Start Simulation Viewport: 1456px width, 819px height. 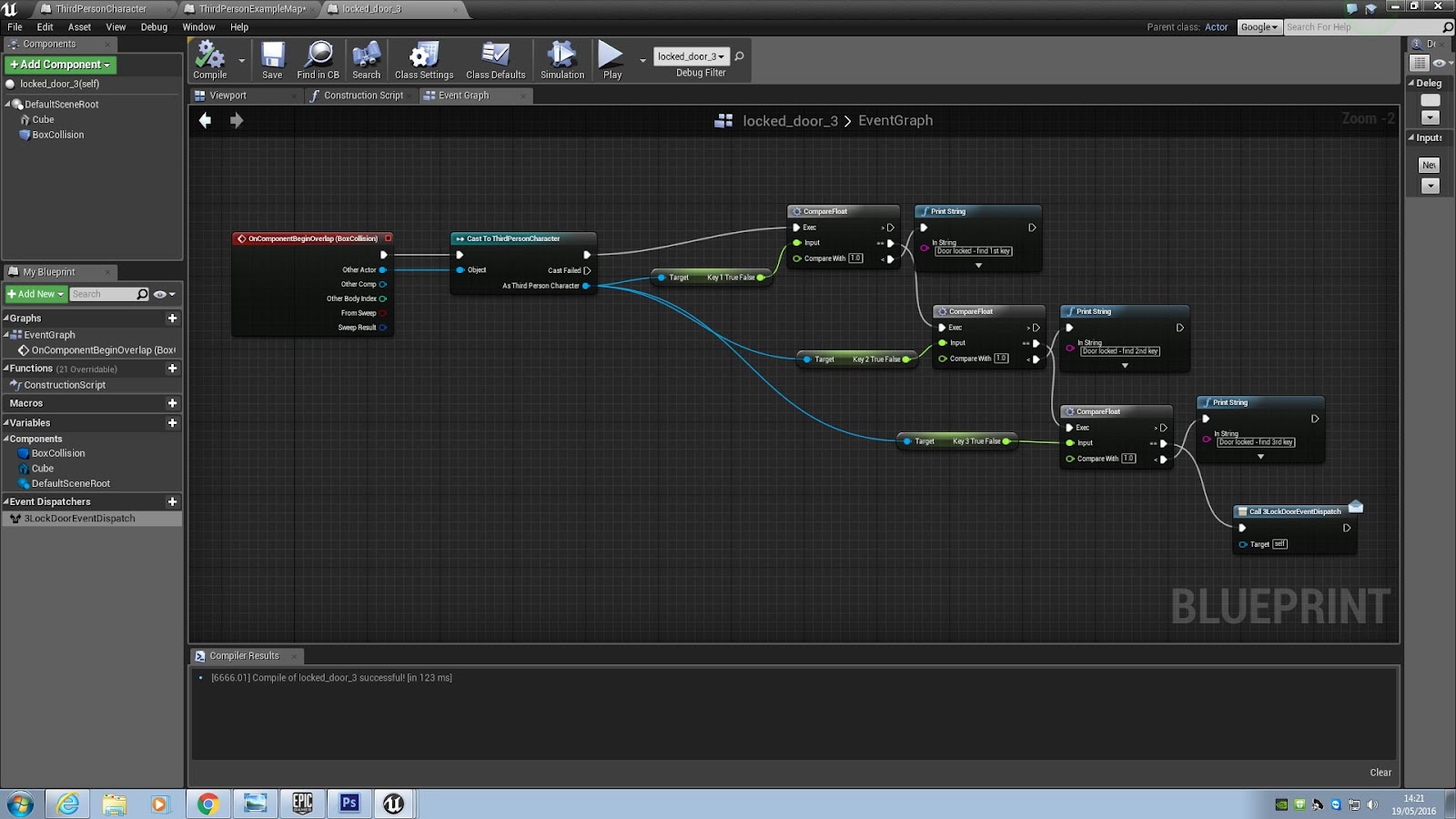coord(562,60)
